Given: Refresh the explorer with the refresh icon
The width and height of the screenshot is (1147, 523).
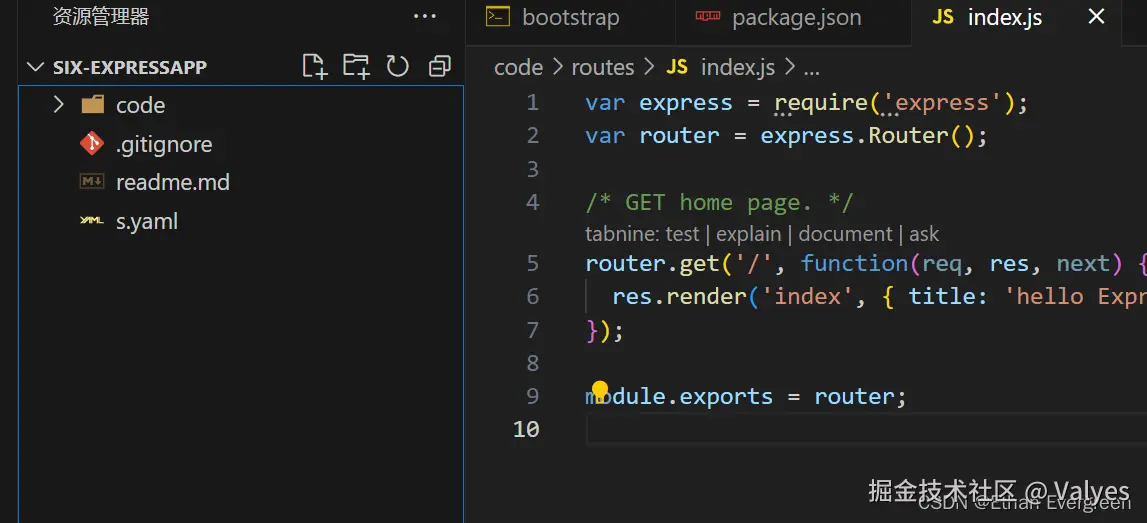Looking at the screenshot, I should [397, 67].
